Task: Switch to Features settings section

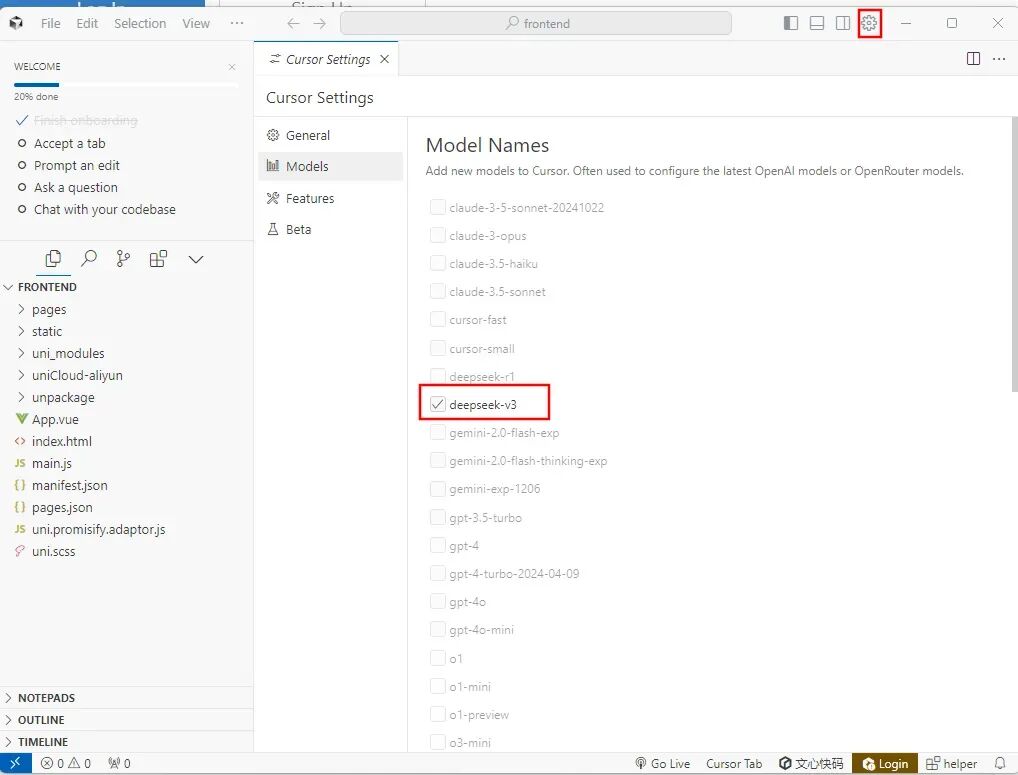Action: (330, 198)
